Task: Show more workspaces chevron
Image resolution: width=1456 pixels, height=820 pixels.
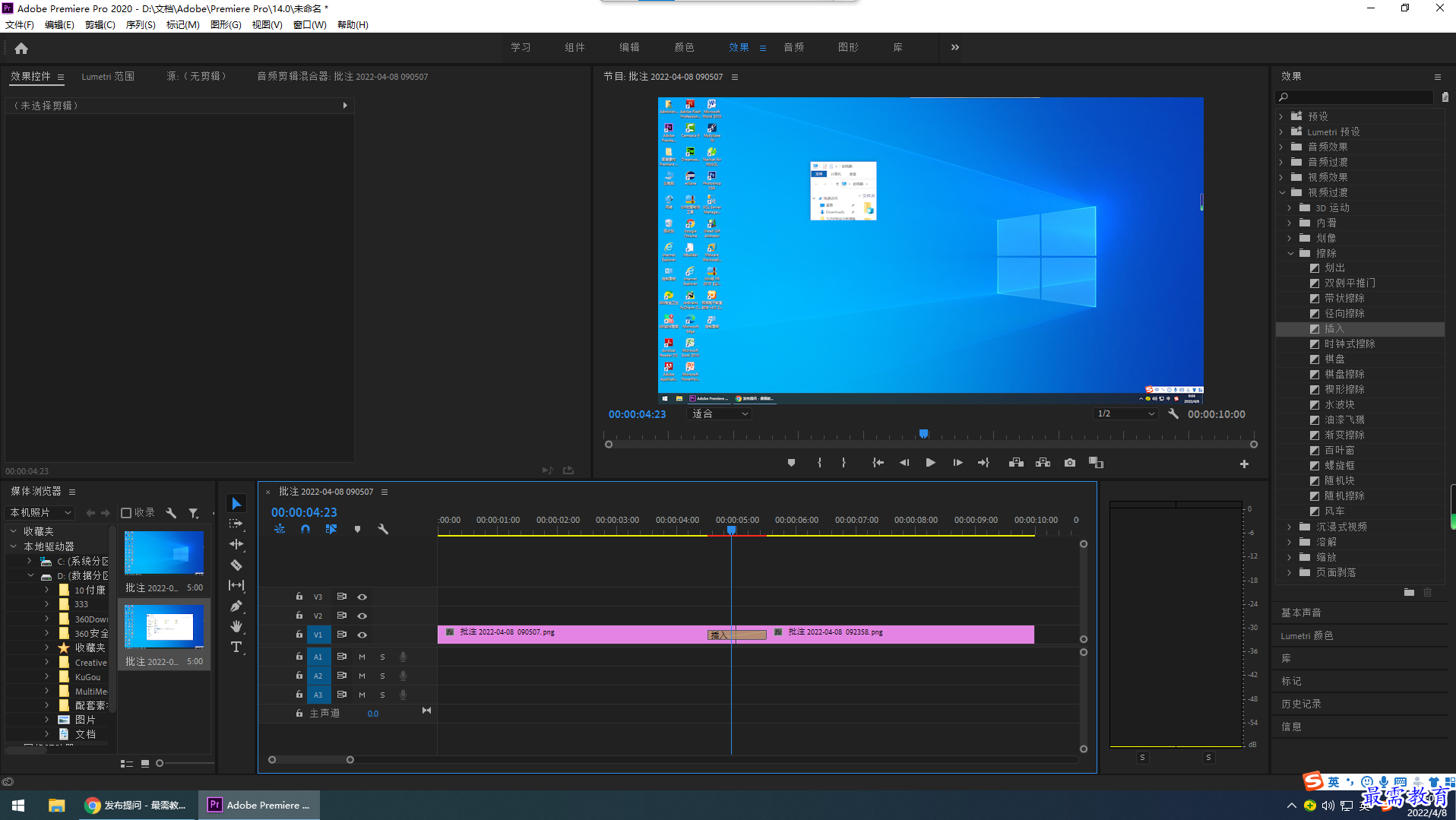Action: (x=955, y=47)
